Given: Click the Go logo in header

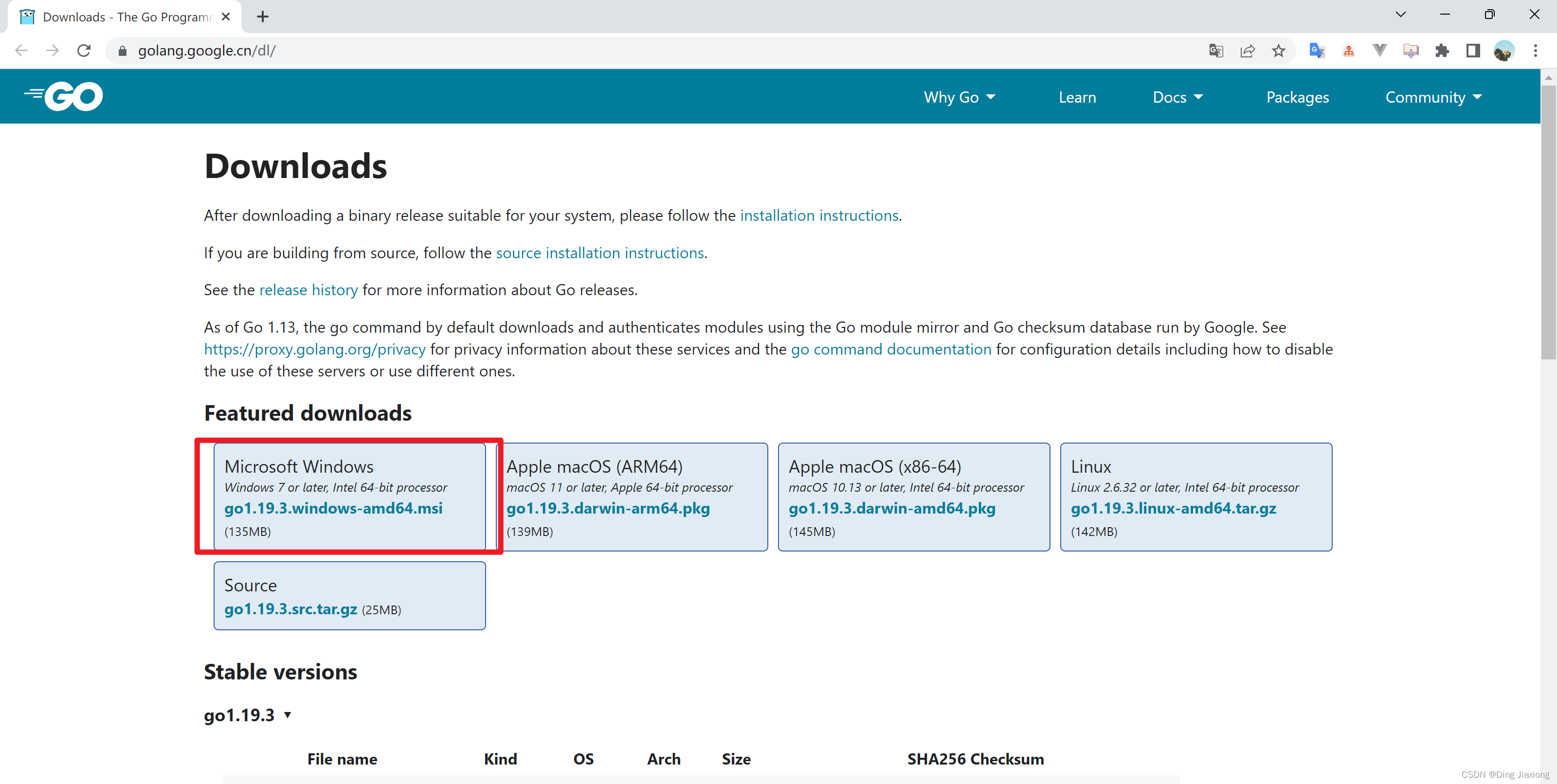Looking at the screenshot, I should click(x=64, y=97).
